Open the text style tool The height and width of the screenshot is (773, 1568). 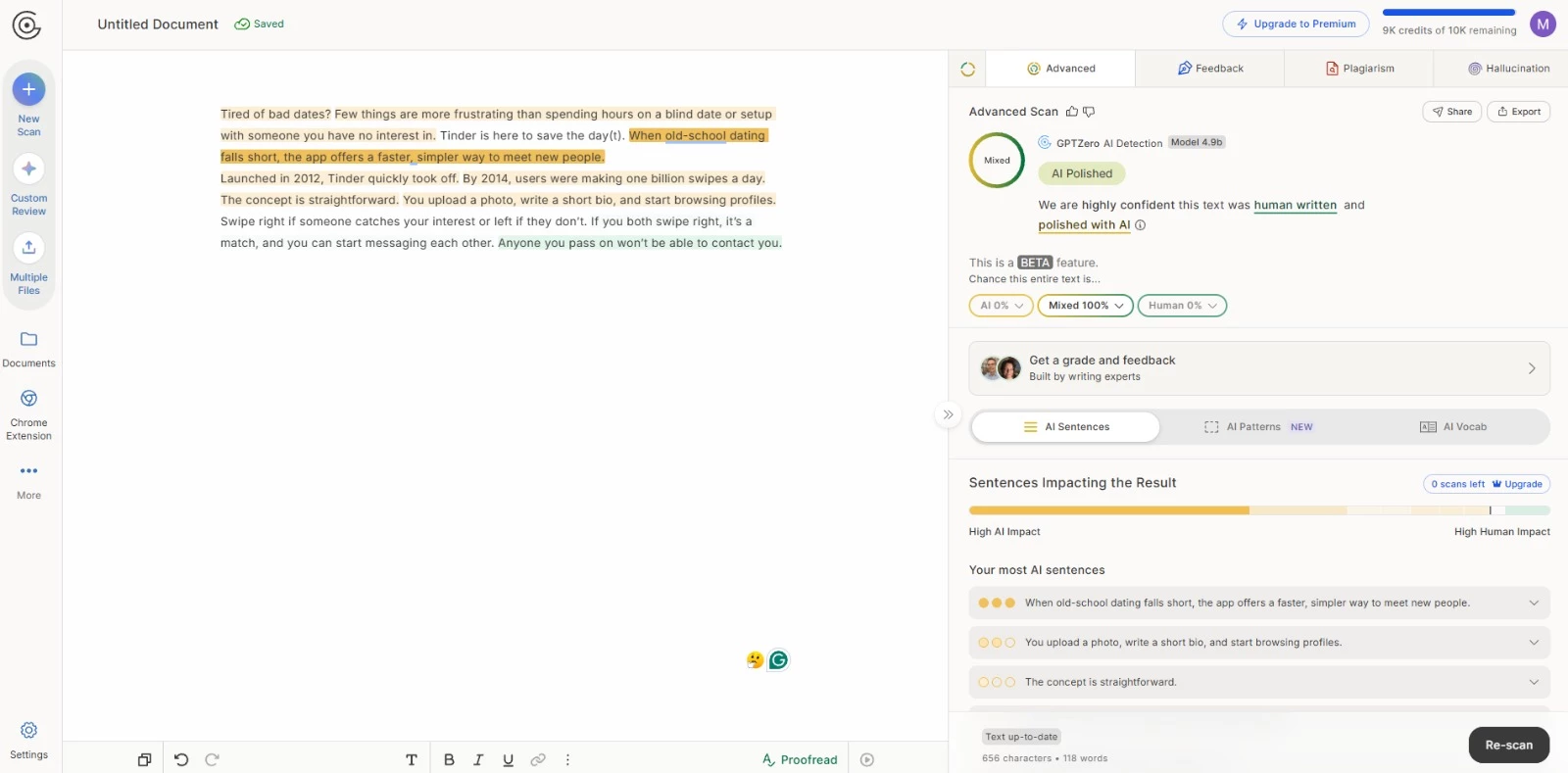tap(412, 759)
